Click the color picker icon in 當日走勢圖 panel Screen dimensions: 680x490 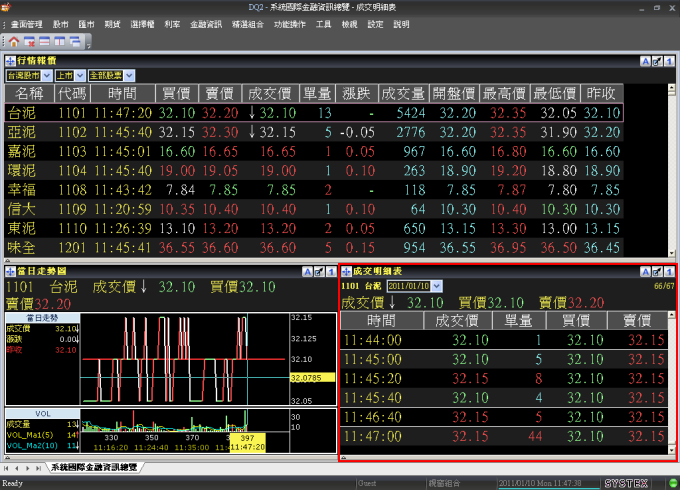pyautogui.click(x=319, y=272)
